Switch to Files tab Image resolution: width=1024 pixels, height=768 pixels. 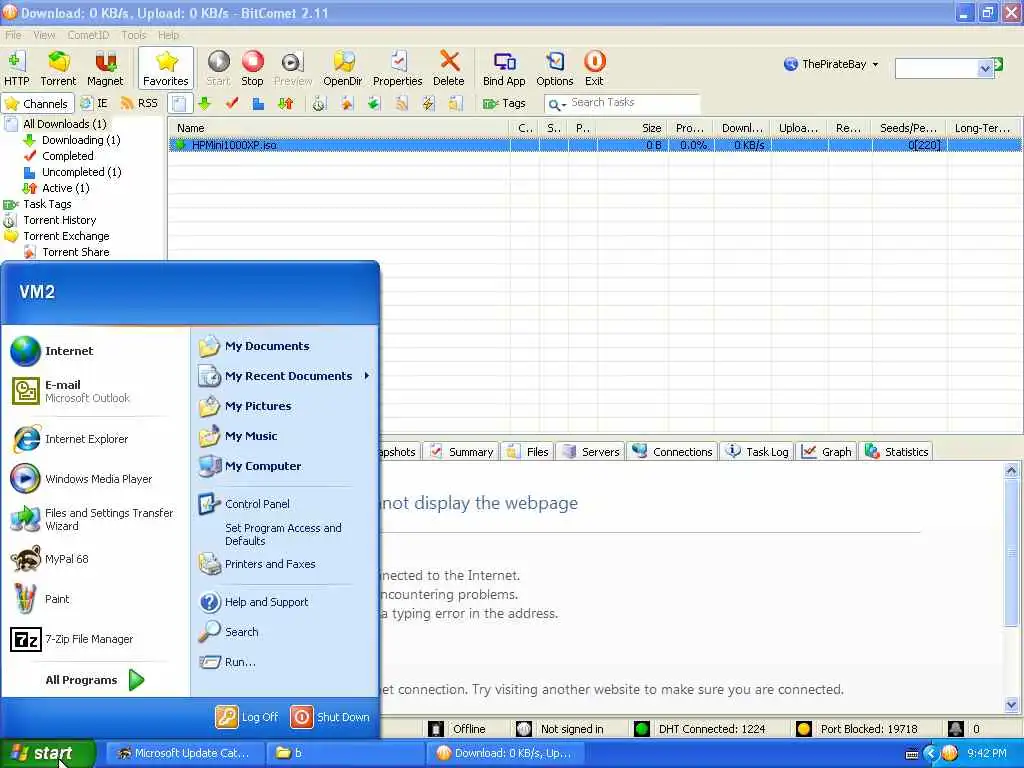528,451
